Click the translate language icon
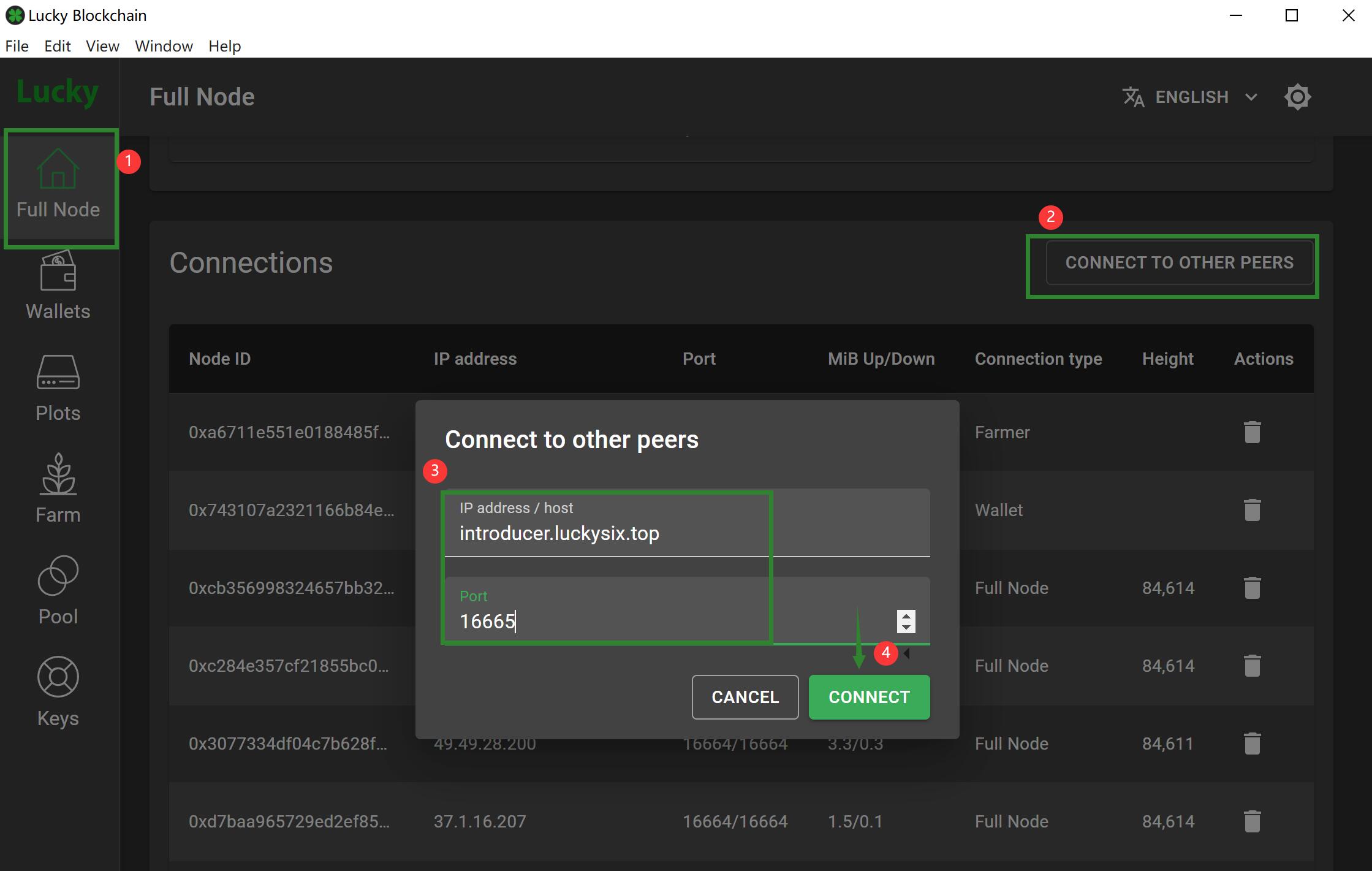 tap(1133, 97)
